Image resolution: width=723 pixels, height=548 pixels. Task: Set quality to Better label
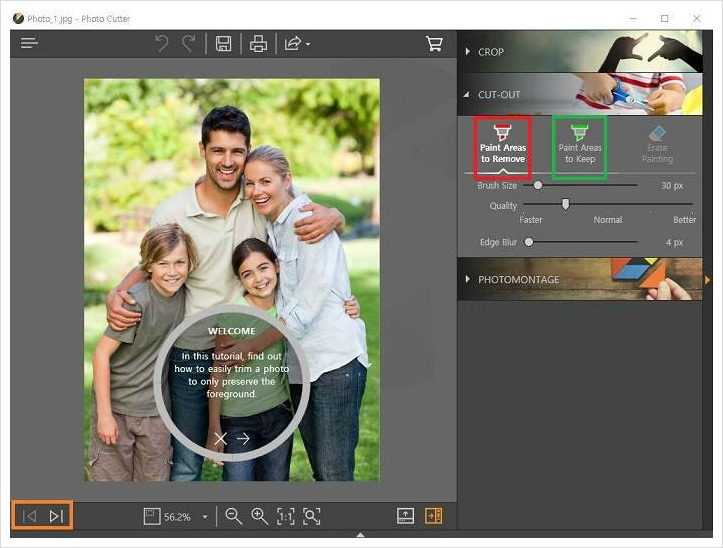coord(684,220)
